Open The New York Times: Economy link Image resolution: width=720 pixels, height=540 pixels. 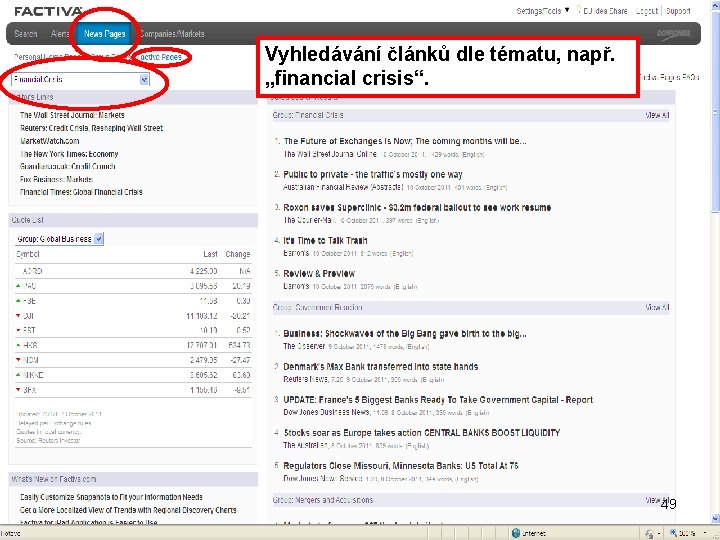pos(69,154)
